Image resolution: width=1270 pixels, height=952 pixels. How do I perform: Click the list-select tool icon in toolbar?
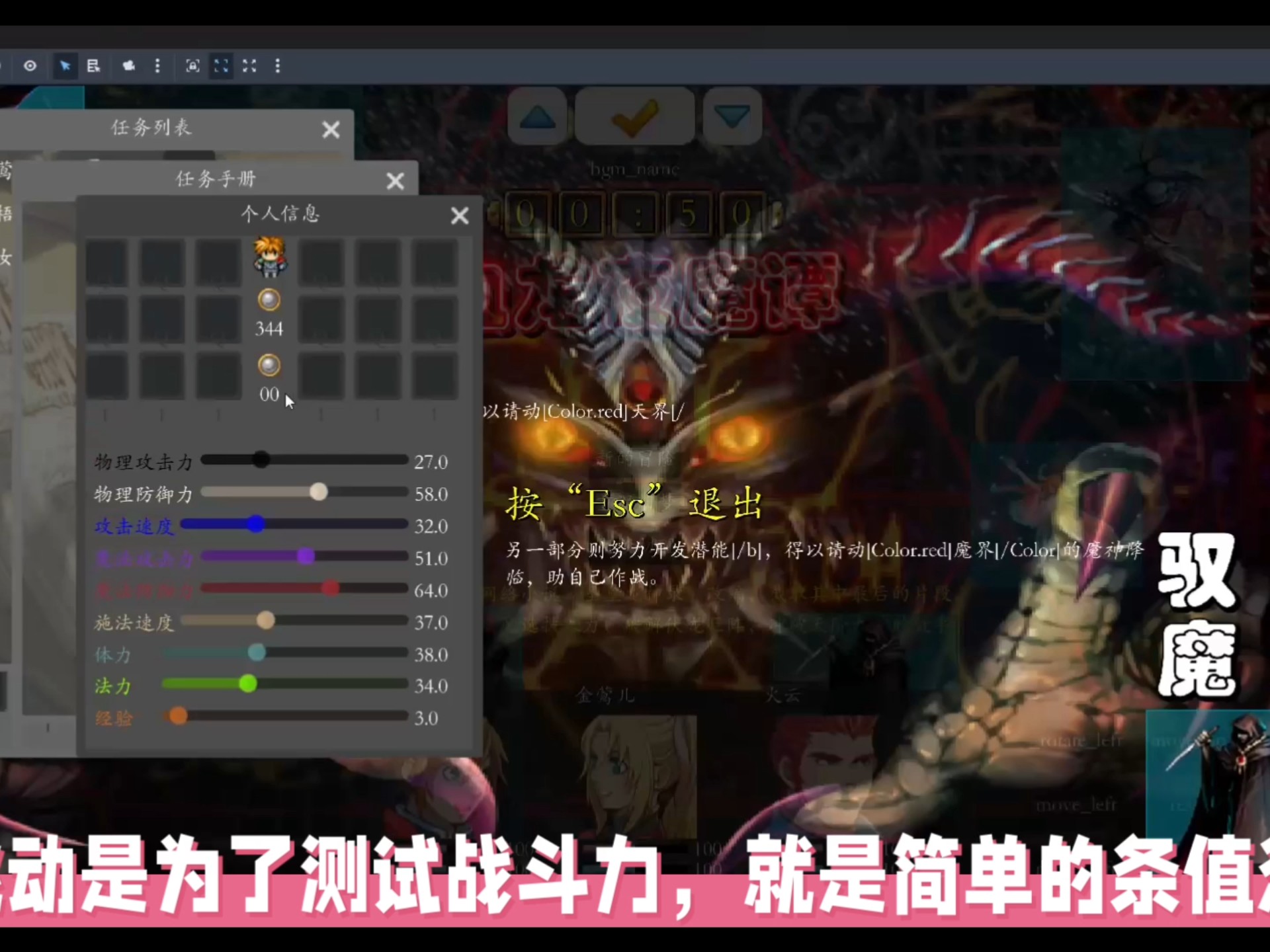(x=93, y=65)
